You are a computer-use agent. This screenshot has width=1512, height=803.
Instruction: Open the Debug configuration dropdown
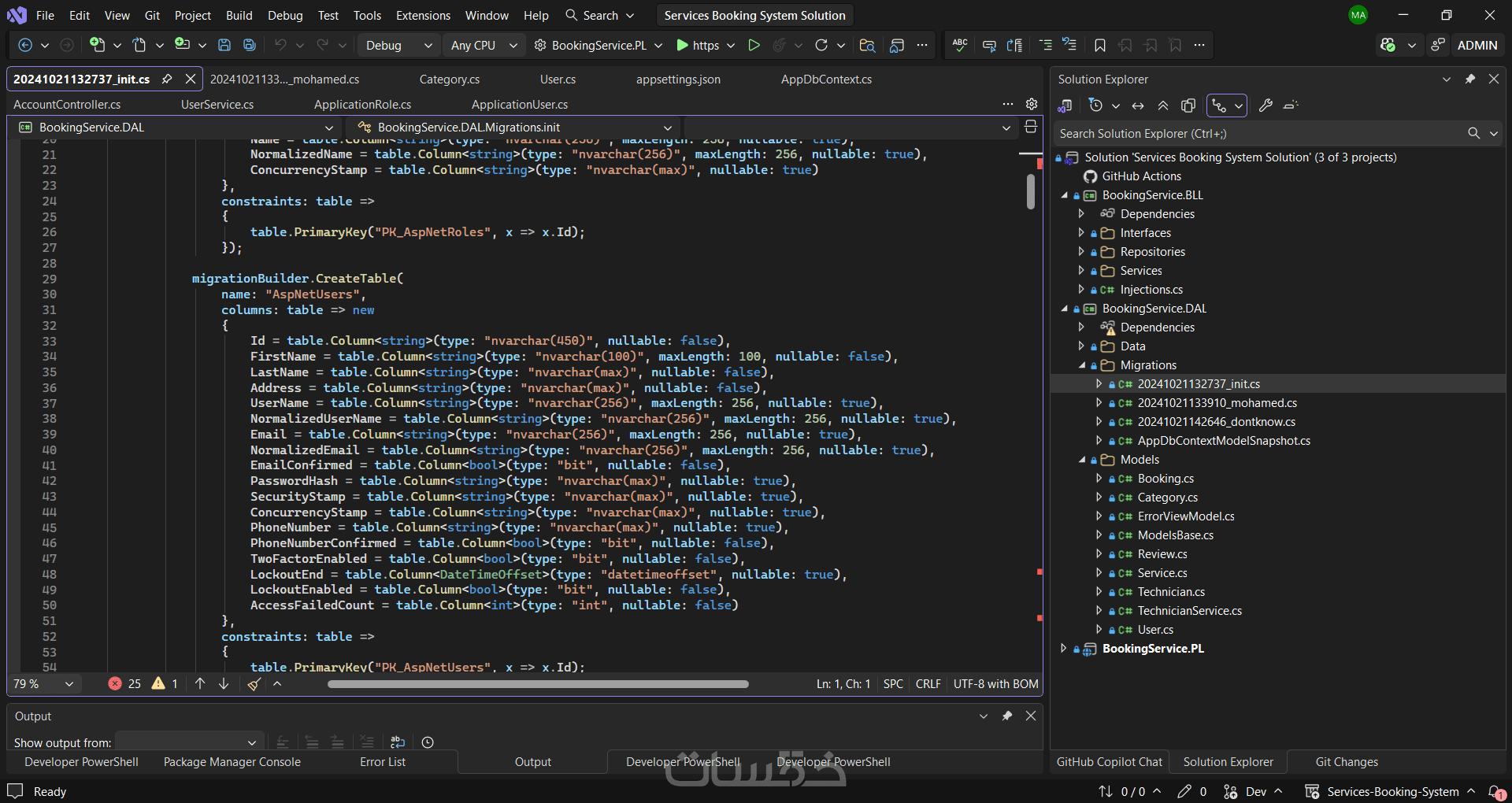[x=398, y=45]
